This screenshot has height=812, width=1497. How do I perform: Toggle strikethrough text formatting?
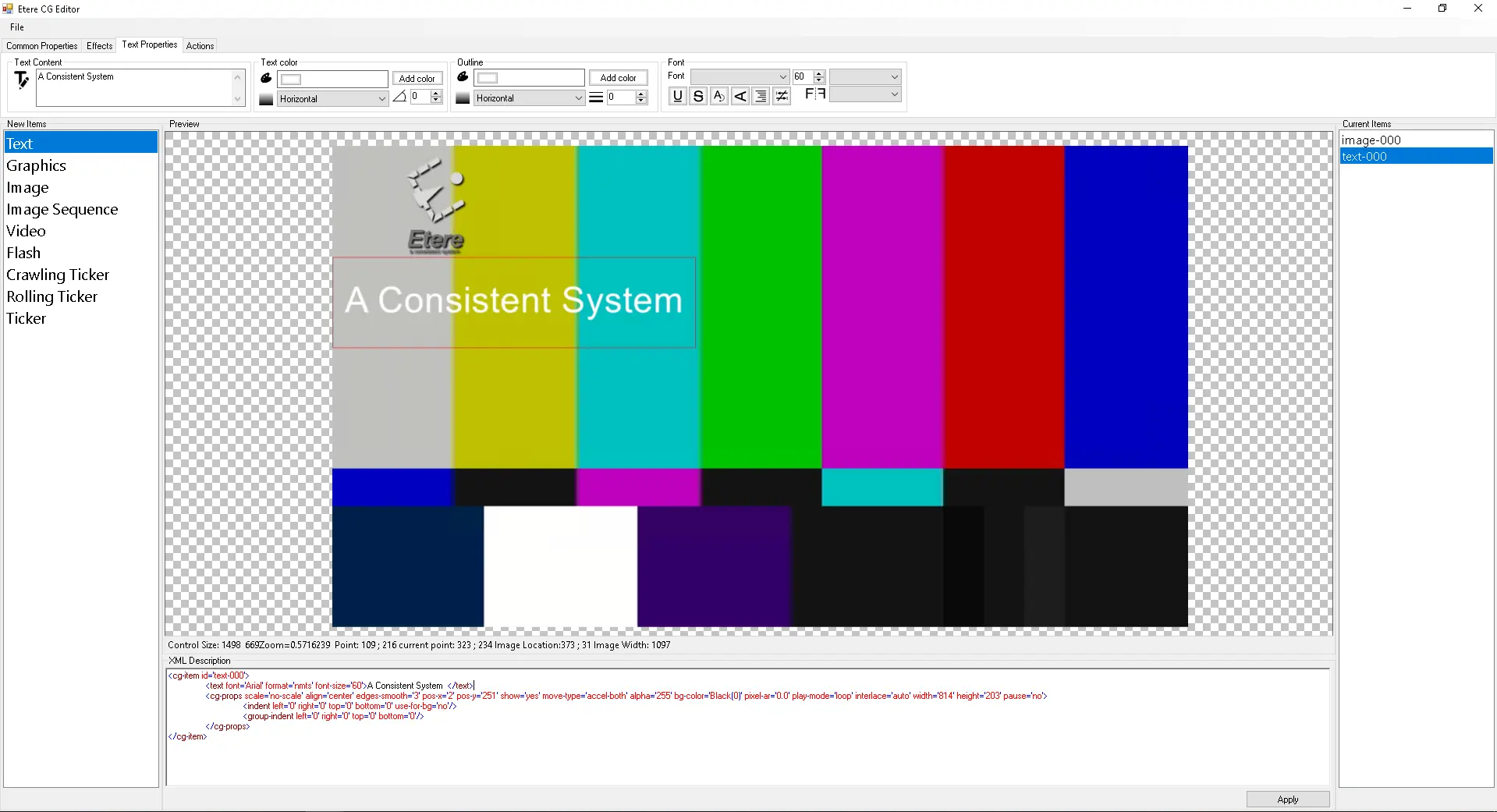click(x=698, y=96)
